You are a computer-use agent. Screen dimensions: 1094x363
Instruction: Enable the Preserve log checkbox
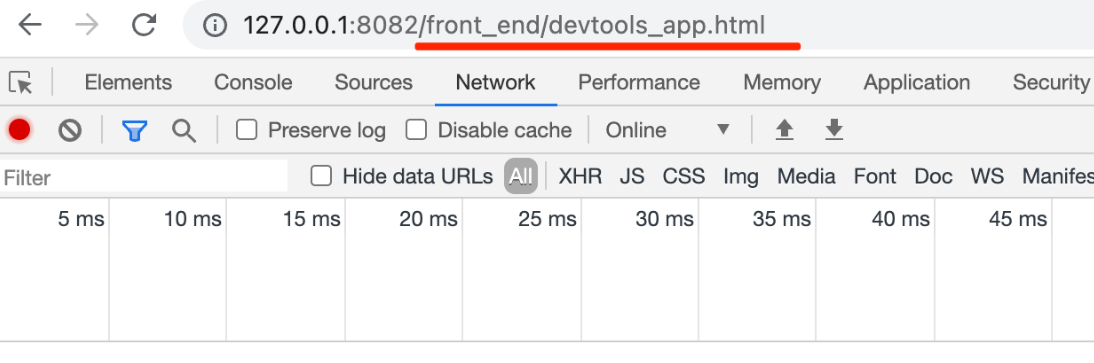point(246,130)
